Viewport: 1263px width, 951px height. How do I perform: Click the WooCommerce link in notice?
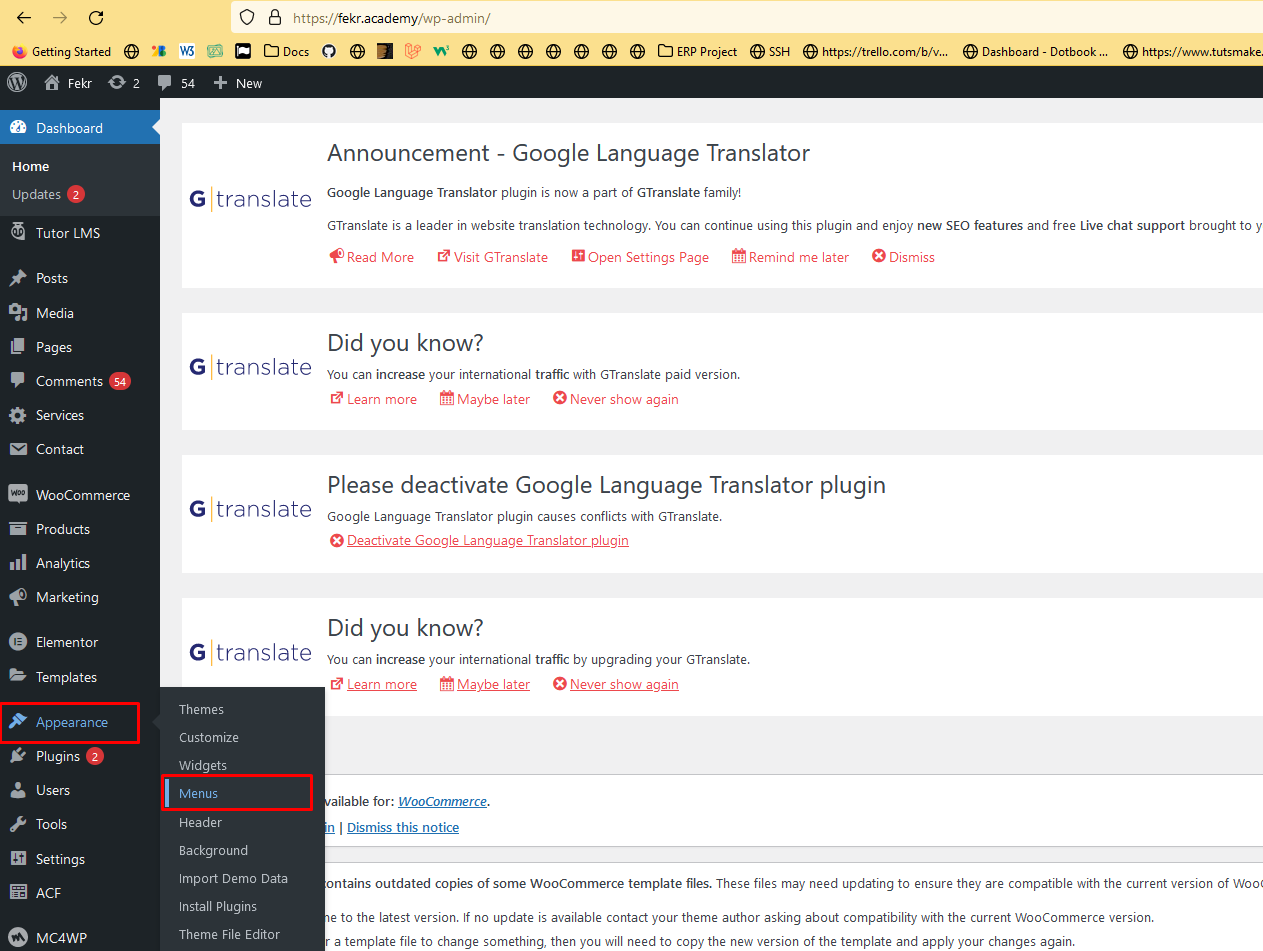click(442, 801)
